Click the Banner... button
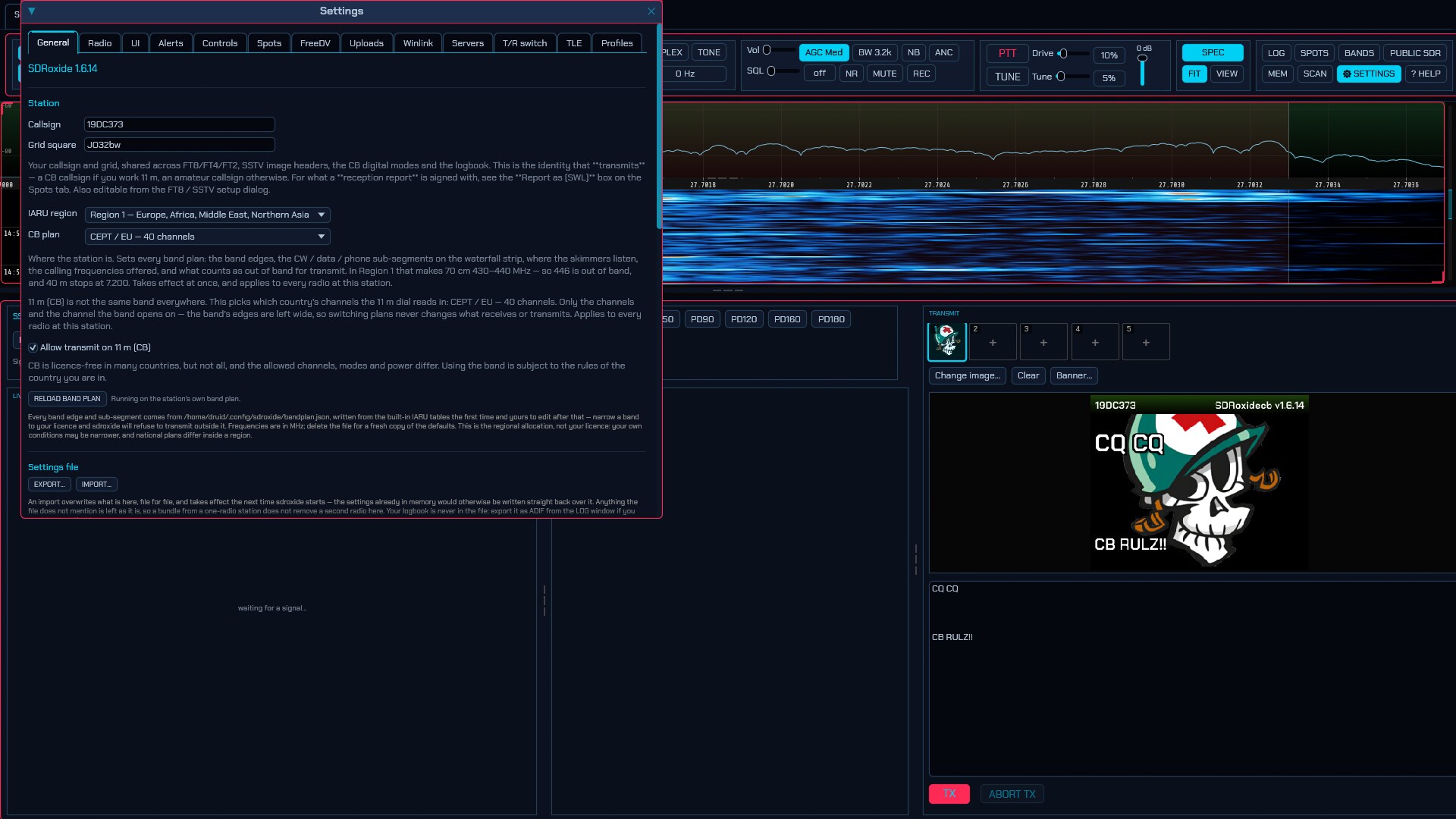 [1074, 375]
